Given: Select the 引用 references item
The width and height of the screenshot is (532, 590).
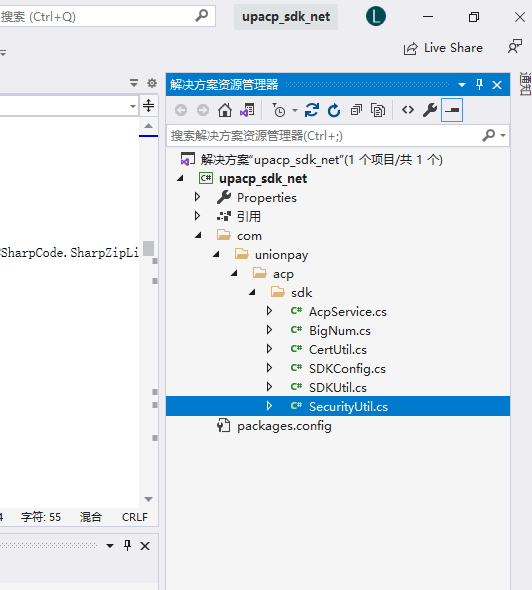Looking at the screenshot, I should coord(249,216).
